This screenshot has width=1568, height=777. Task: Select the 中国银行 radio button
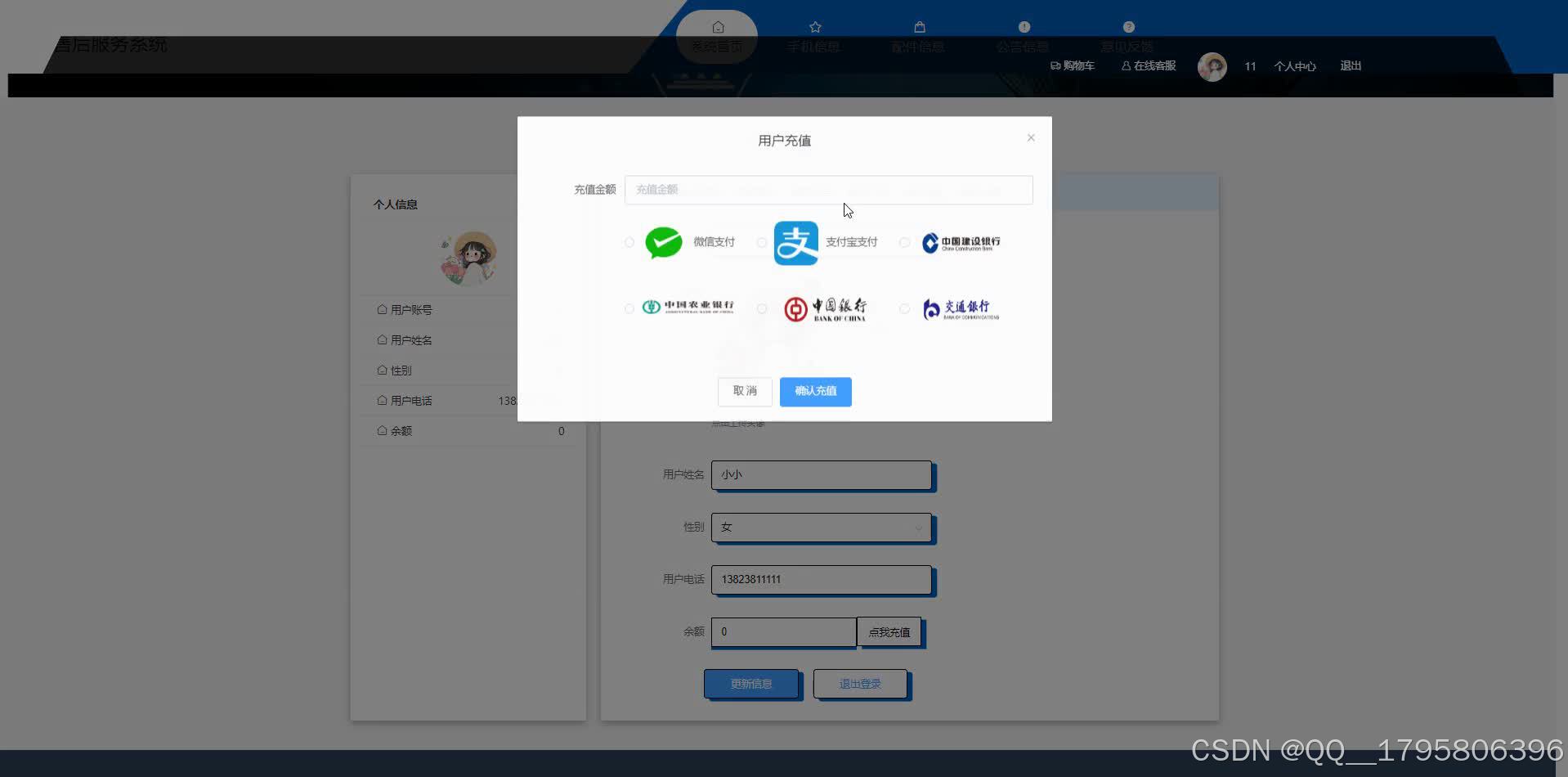762,308
